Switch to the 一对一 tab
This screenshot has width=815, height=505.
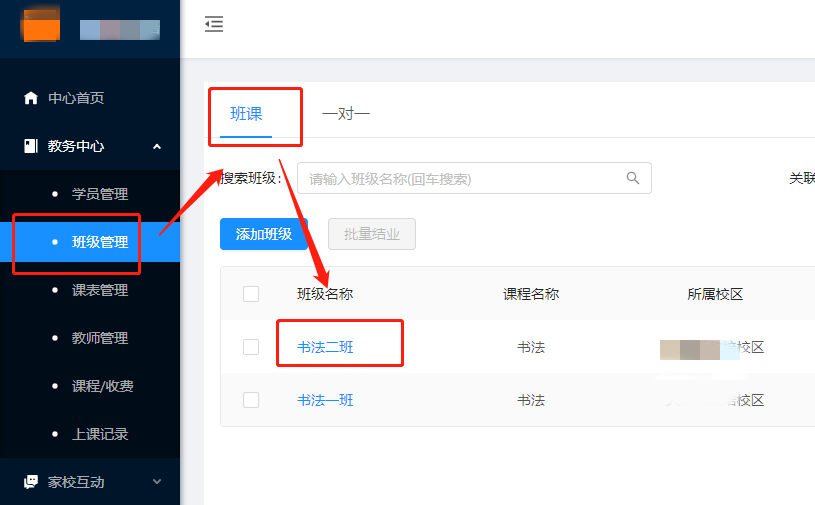pos(346,114)
